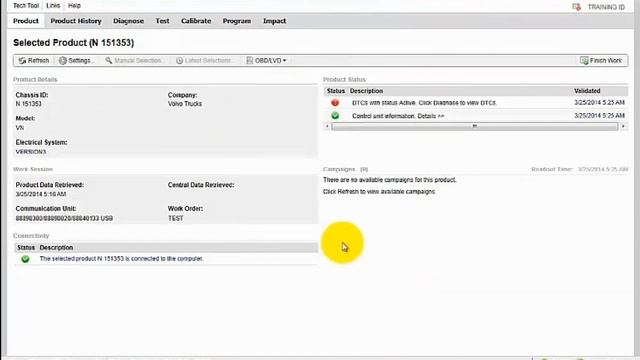640x360 pixels.
Task: Open the Impact tab
Action: (x=274, y=21)
